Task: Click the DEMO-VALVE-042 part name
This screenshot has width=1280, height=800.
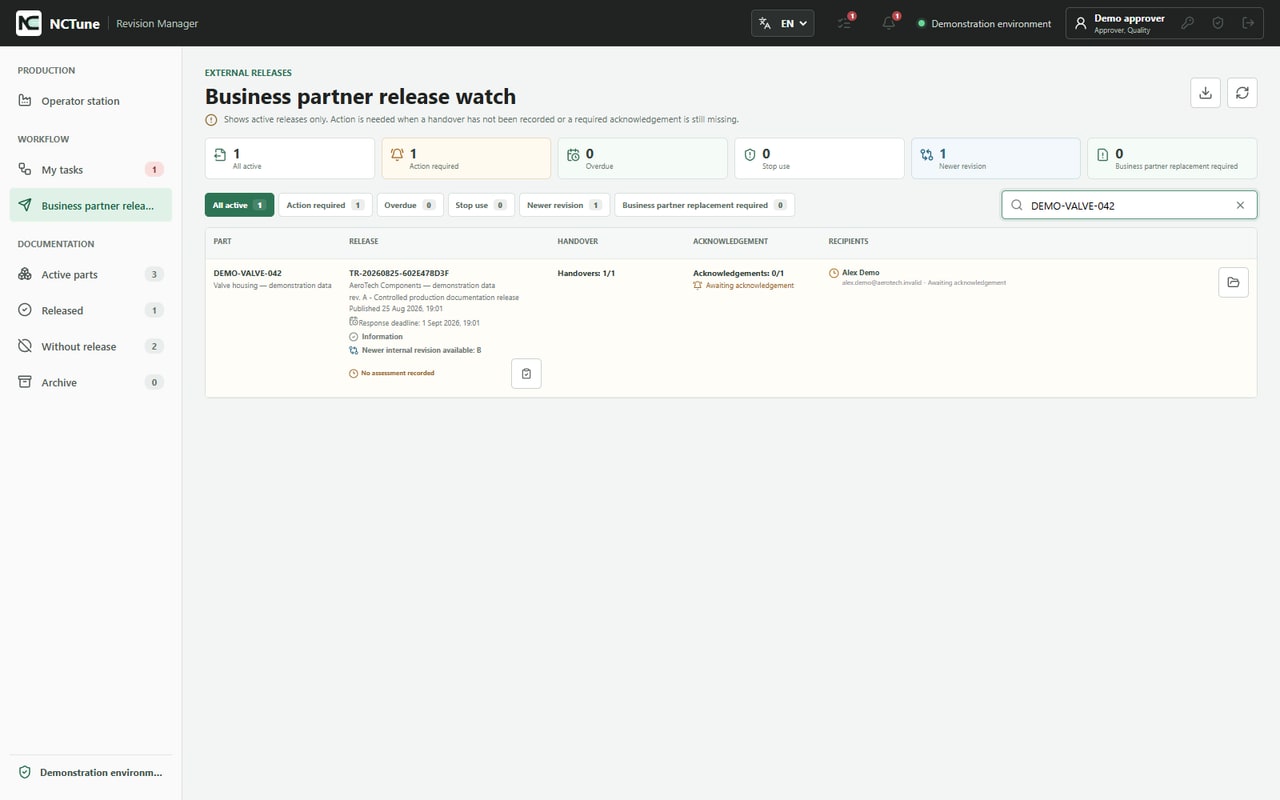Action: click(247, 273)
